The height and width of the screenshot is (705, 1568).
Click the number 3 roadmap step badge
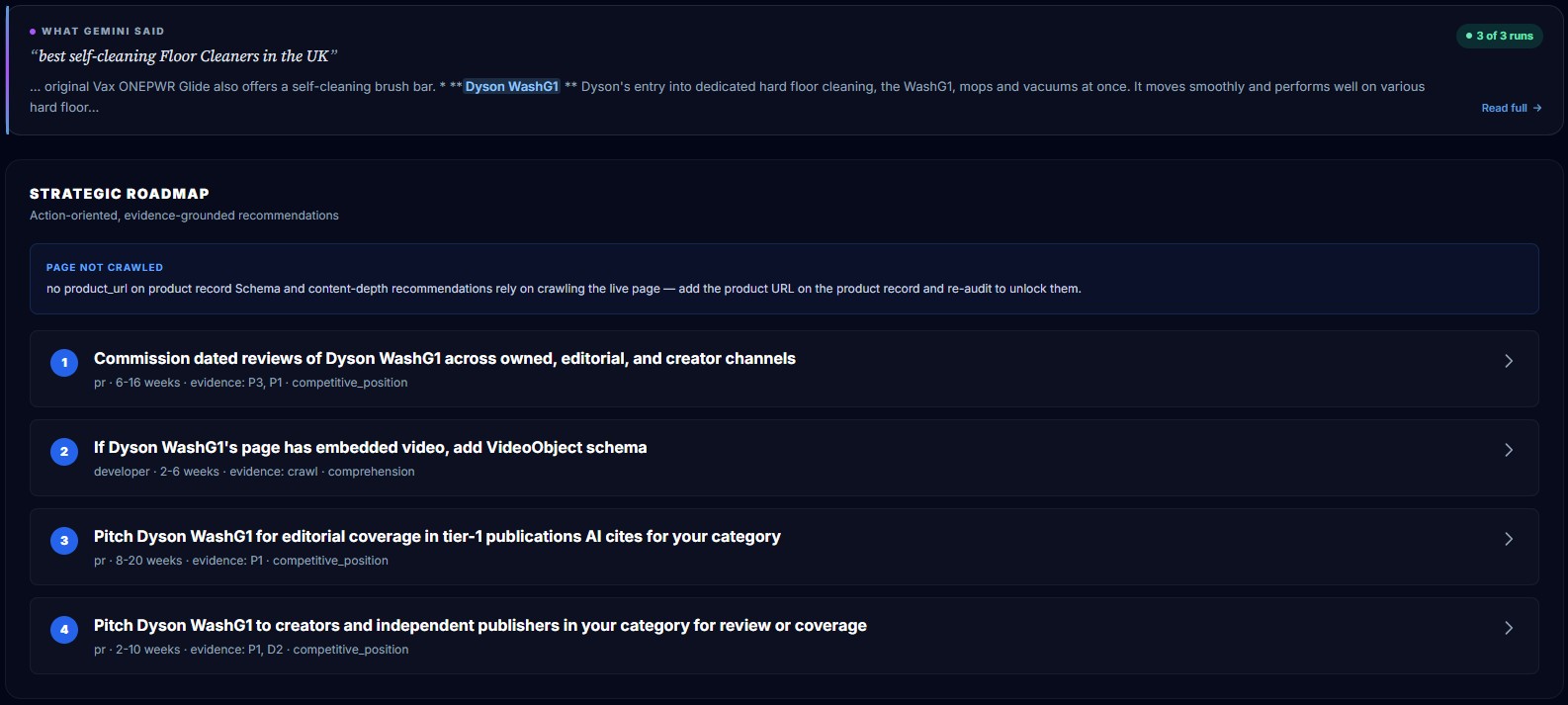click(x=64, y=541)
